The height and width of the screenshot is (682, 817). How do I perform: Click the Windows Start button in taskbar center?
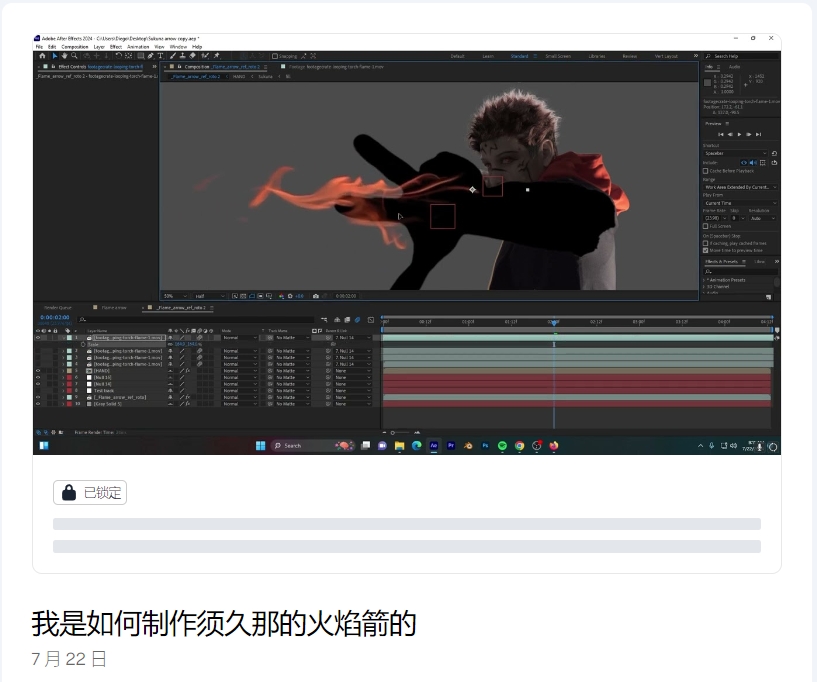coord(261,445)
